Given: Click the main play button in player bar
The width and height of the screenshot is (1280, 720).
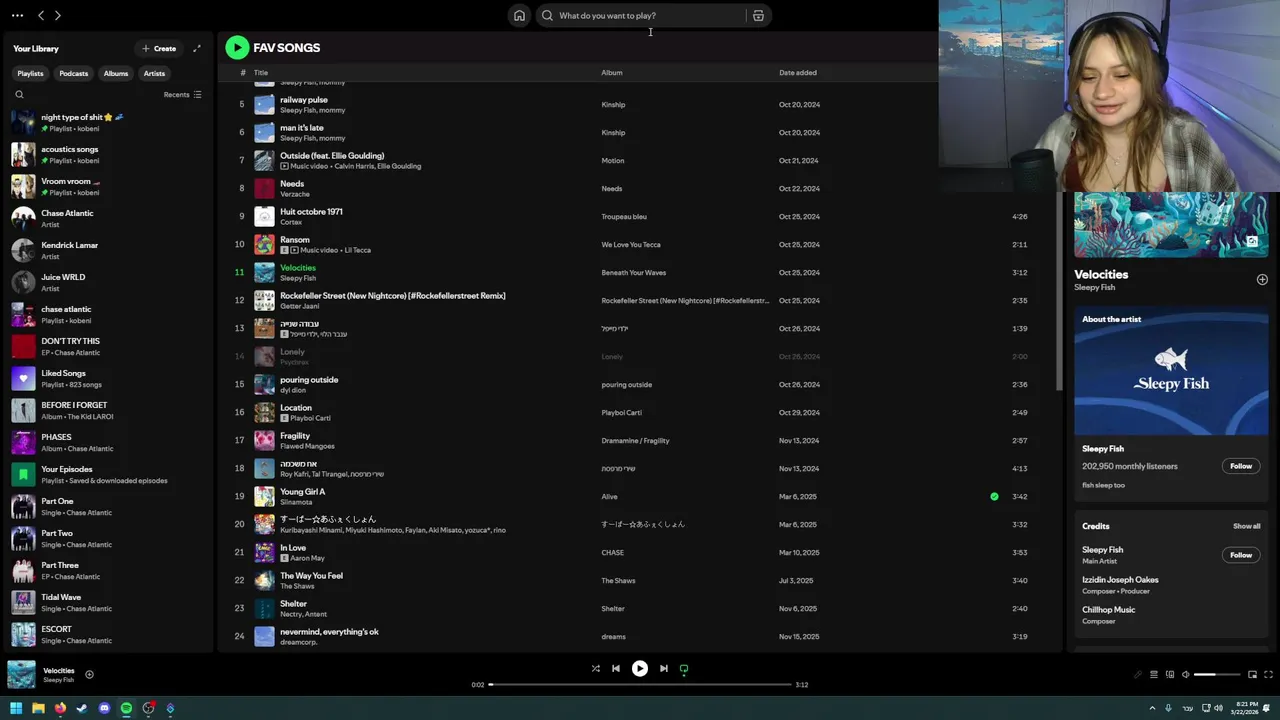Looking at the screenshot, I should [640, 668].
